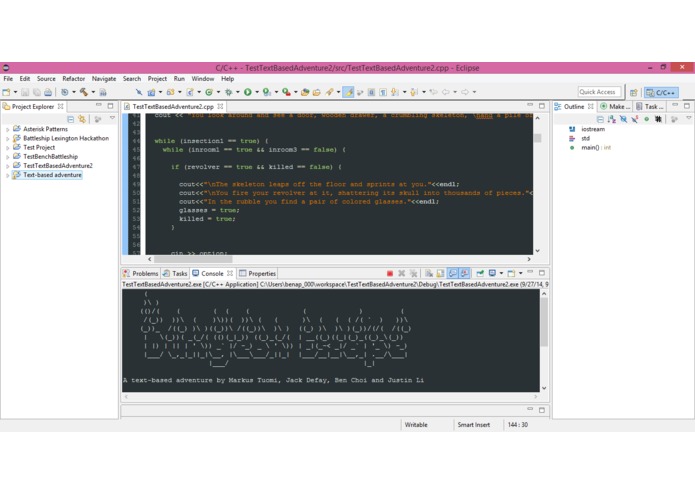Click Remove All Terminated Launches icon

414,273
